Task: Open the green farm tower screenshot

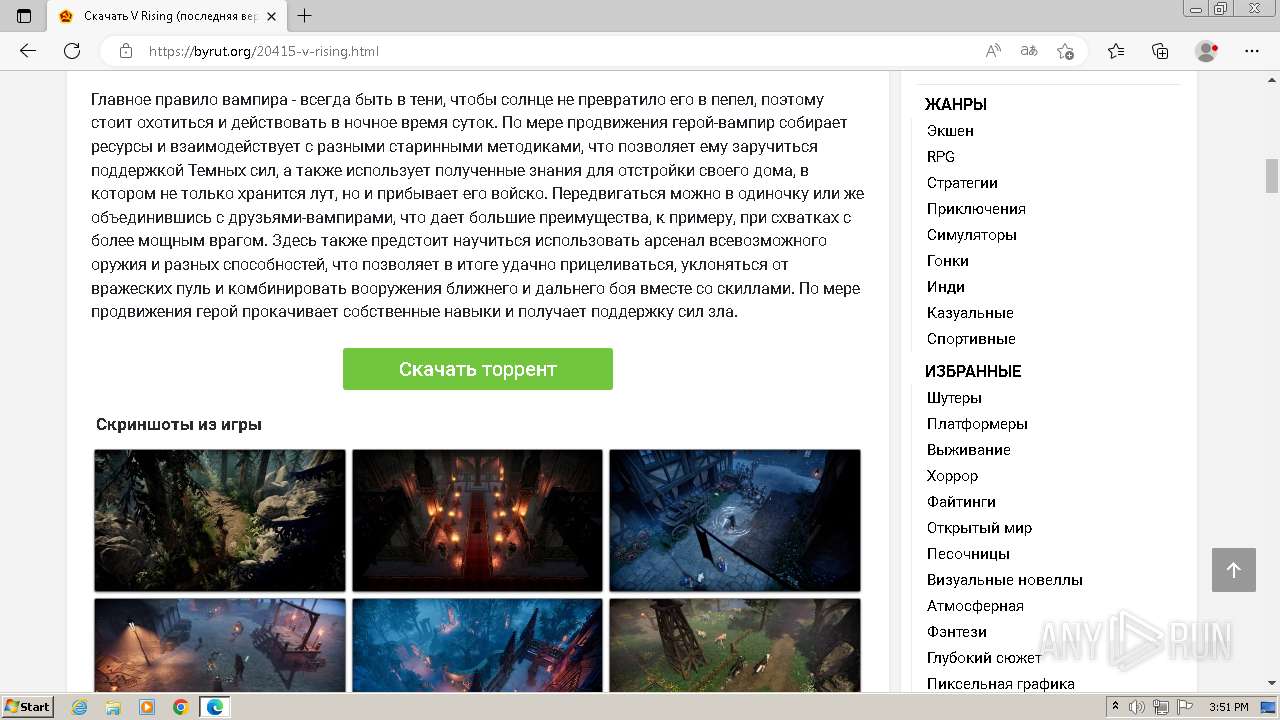Action: click(735, 645)
